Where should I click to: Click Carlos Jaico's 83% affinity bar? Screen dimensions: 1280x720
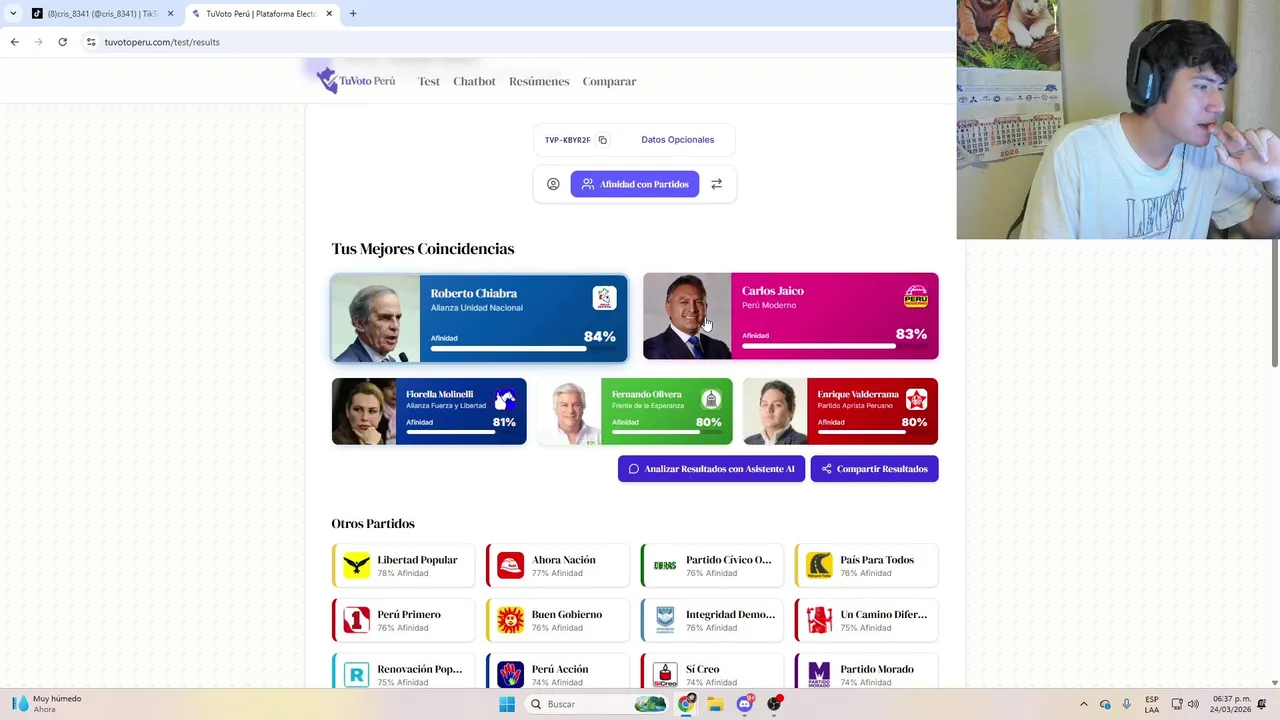tap(834, 347)
